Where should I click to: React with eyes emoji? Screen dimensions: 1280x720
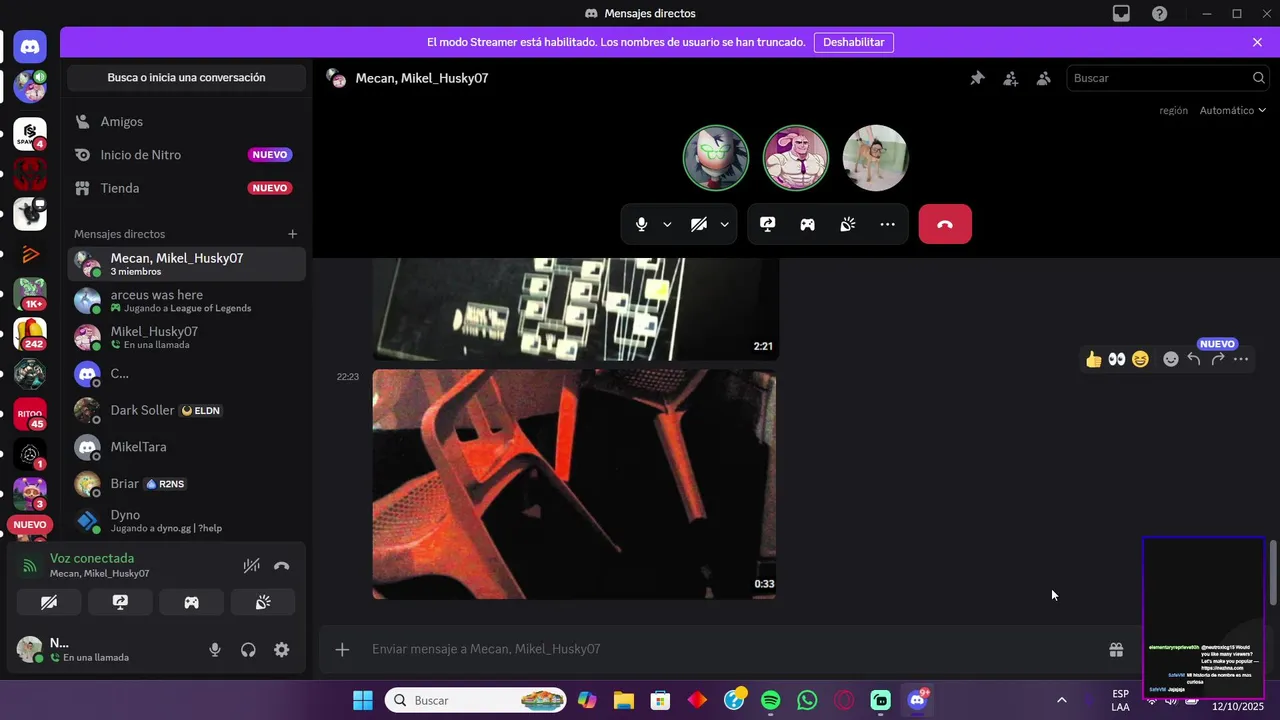[x=1117, y=359]
